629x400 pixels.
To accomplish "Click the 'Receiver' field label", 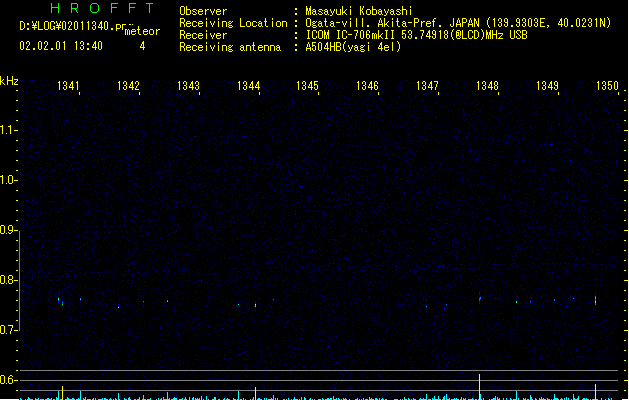I will (x=203, y=35).
